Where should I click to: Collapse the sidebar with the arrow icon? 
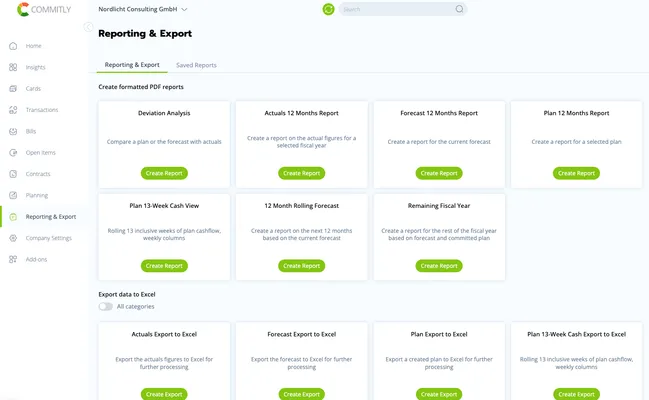click(88, 27)
